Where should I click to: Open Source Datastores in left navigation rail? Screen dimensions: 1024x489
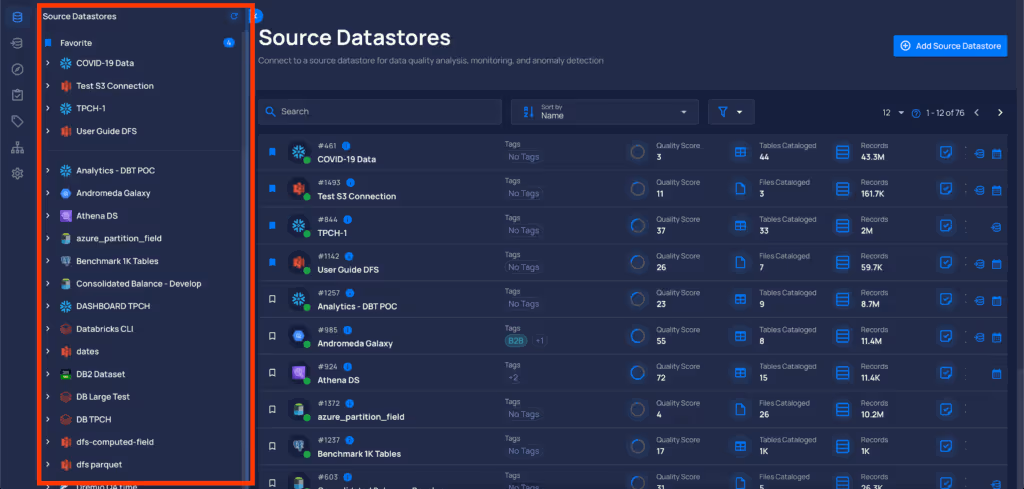pyautogui.click(x=17, y=17)
